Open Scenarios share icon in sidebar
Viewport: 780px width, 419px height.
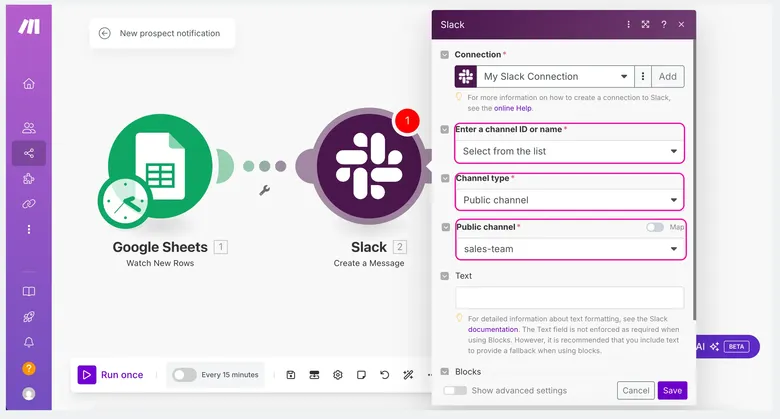[x=29, y=153]
